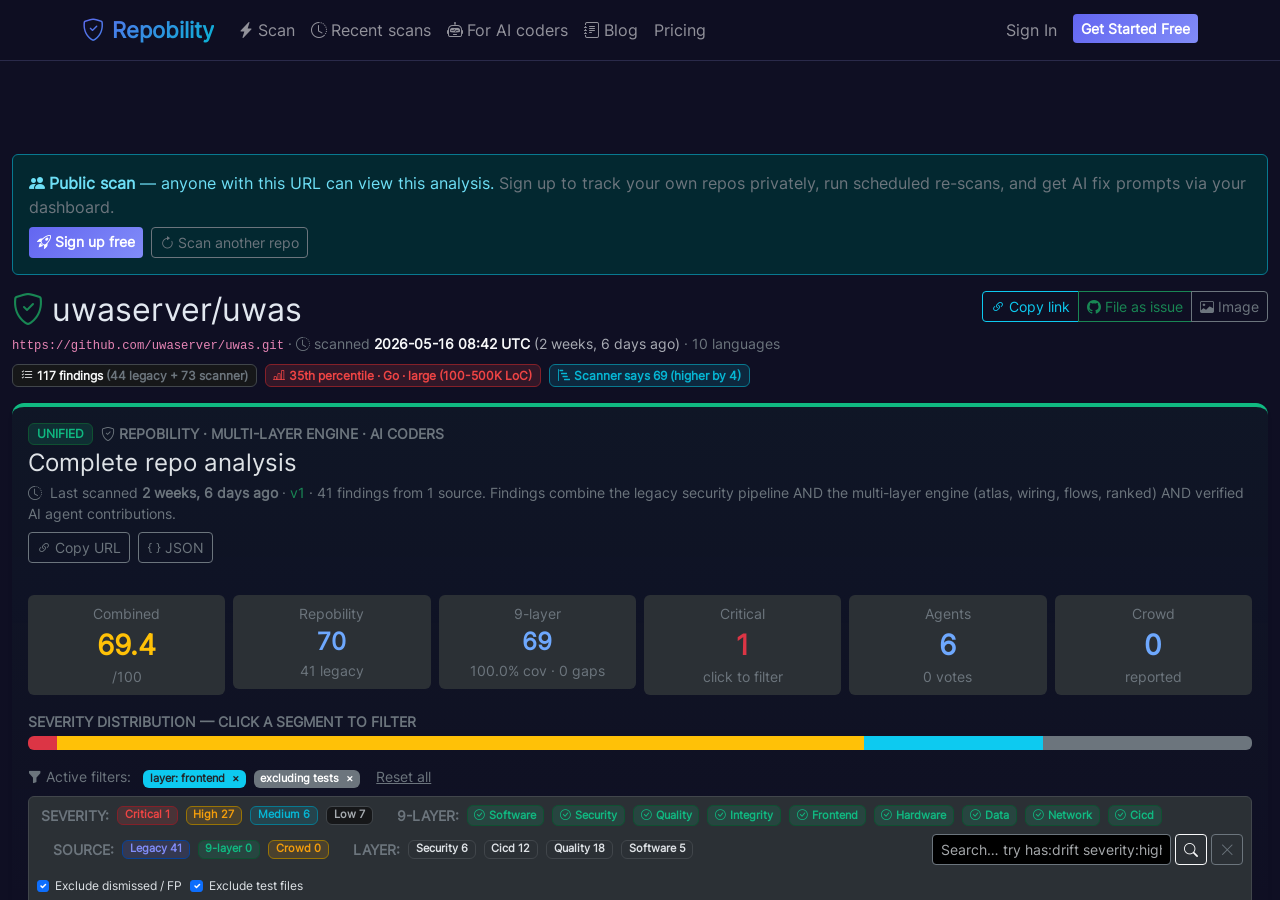
Task: Click the UNIFIED badge
Action: (60, 434)
